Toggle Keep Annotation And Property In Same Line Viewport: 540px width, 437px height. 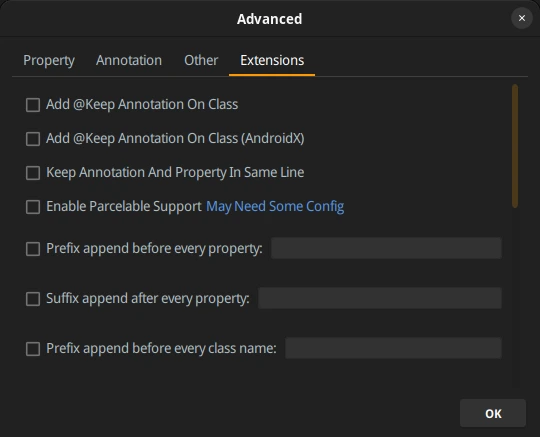(33, 173)
